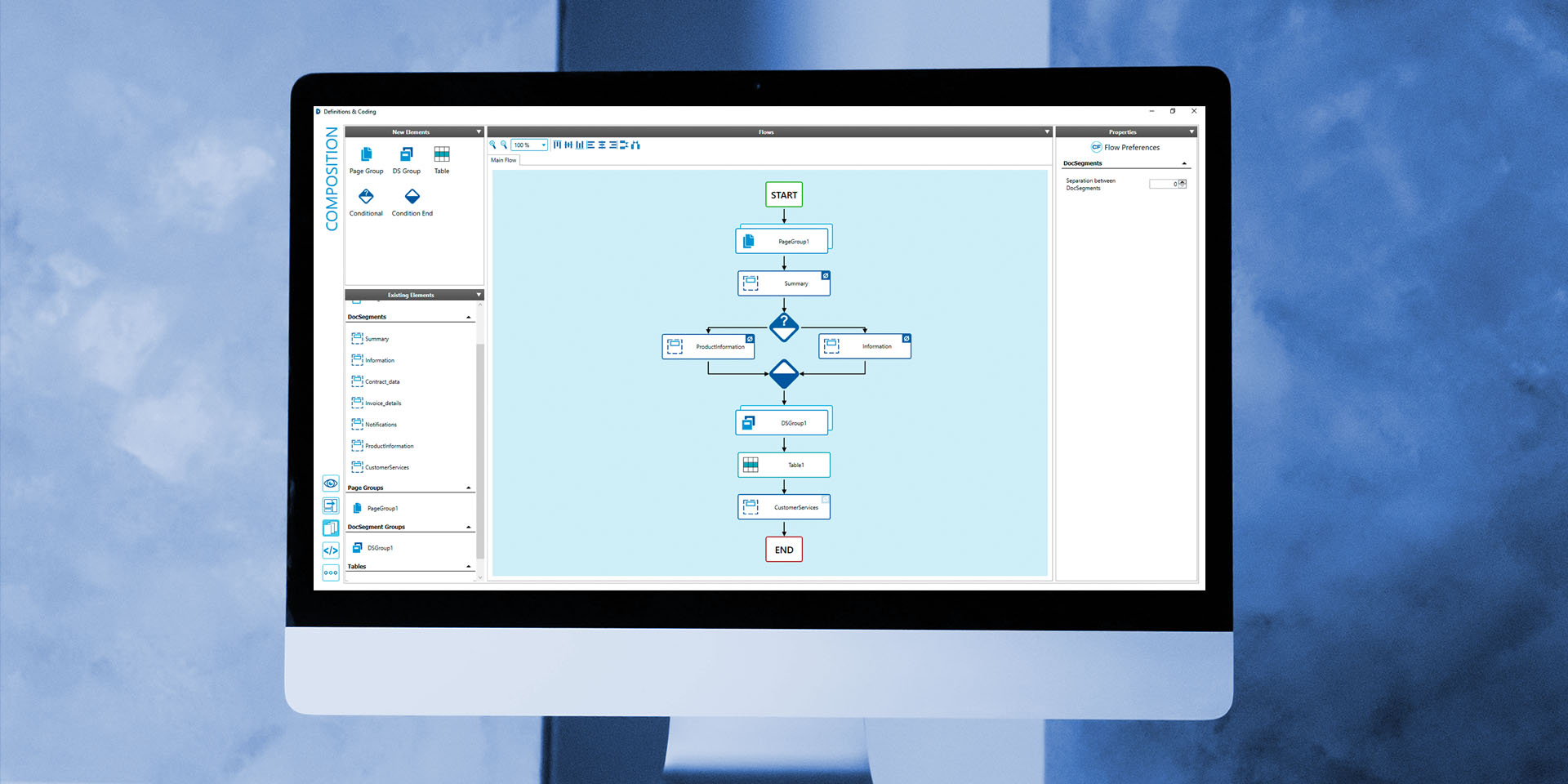Open the New Elements panel dropdown arrow
Viewport: 1568px width, 784px height.
[479, 131]
